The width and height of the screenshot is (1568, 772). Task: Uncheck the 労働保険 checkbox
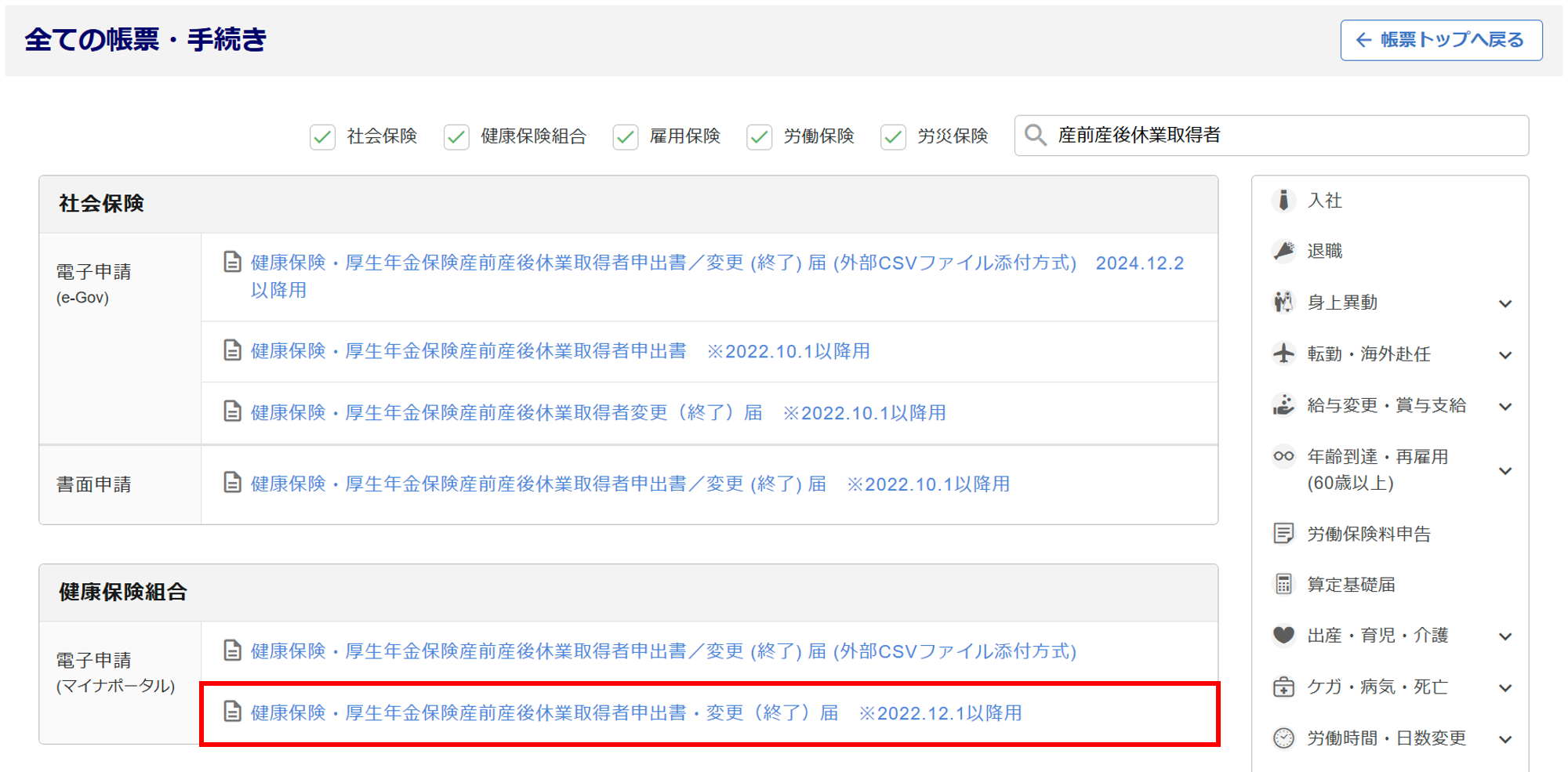point(759,136)
